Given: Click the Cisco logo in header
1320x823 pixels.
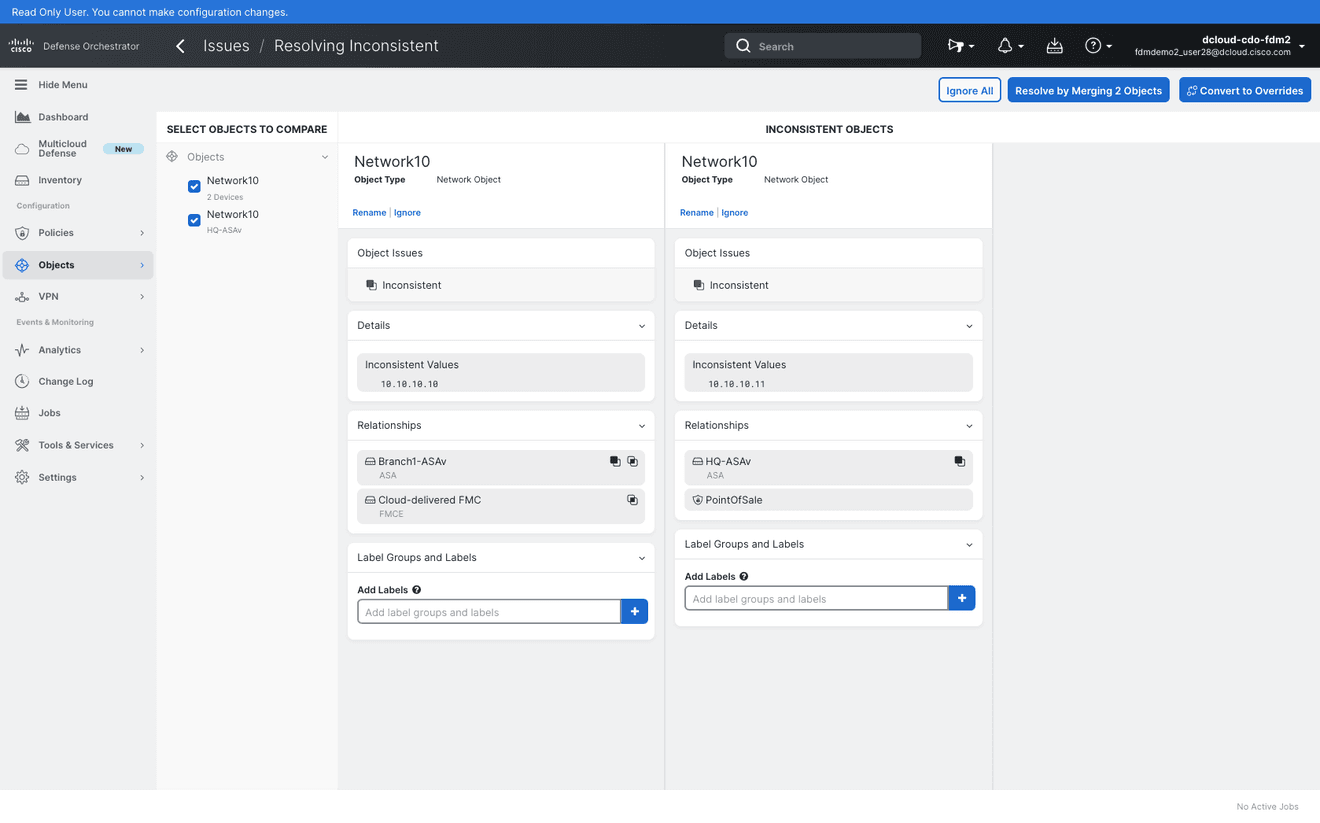Looking at the screenshot, I should coord(21,46).
